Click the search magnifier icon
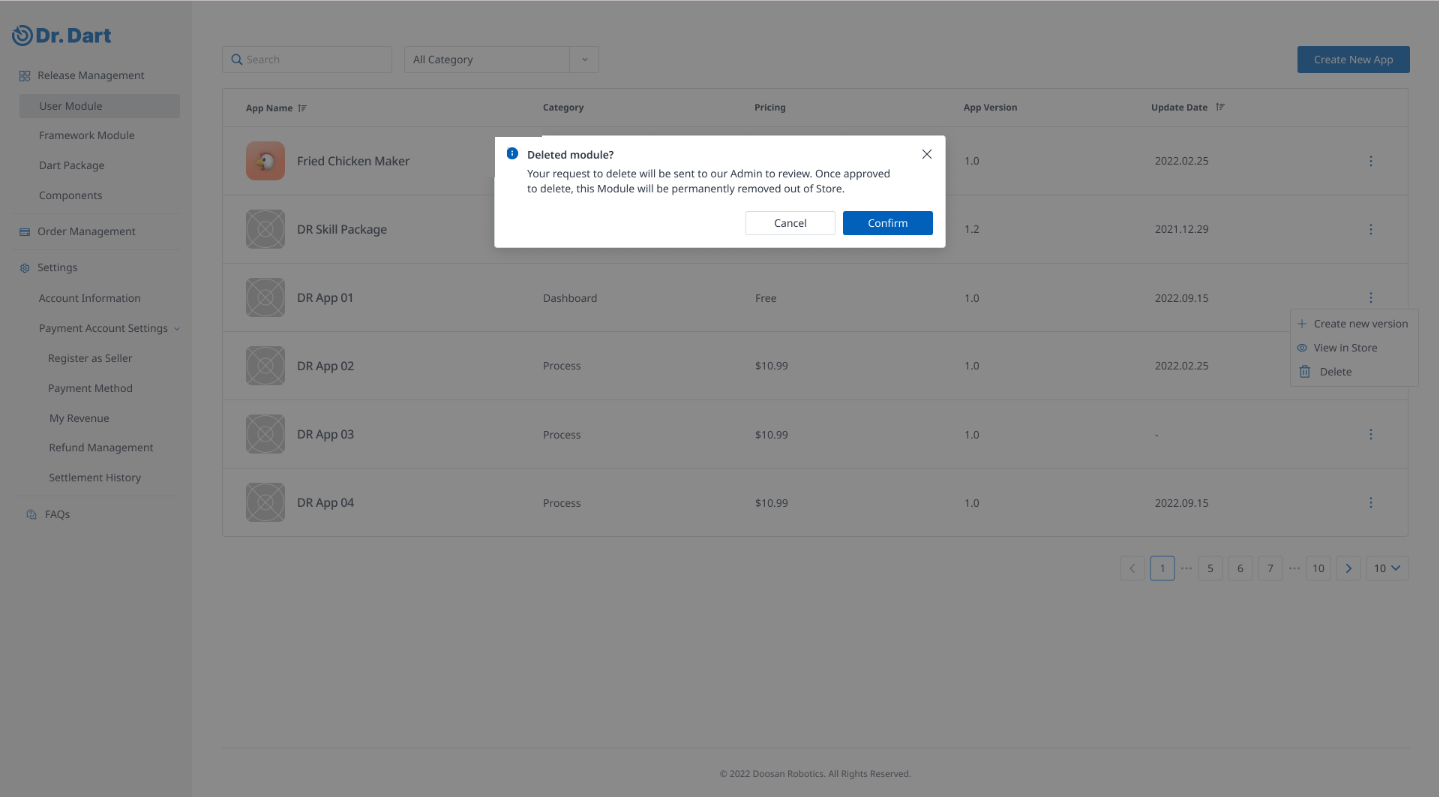This screenshot has height=797, width=1439. 237,60
